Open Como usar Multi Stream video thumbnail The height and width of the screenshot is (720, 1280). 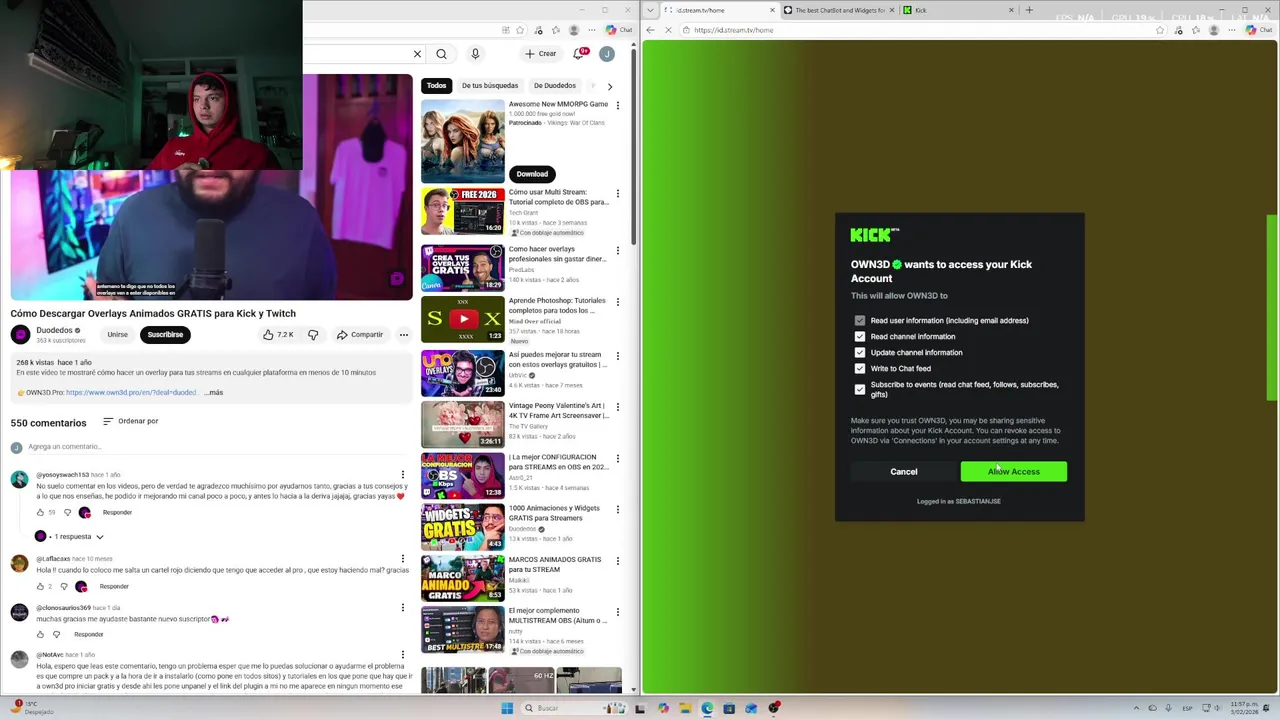463,211
